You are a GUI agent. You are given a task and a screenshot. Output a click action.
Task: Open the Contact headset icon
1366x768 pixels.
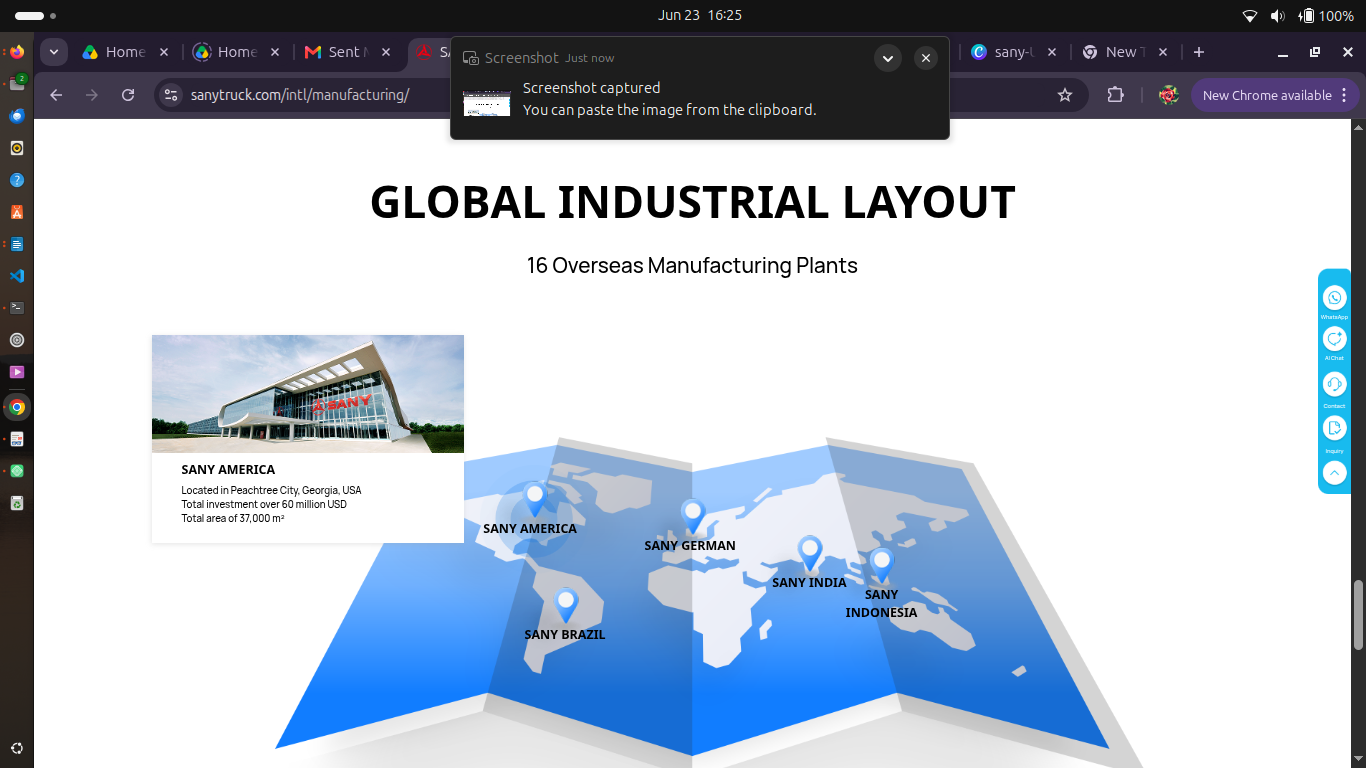tap(1334, 384)
